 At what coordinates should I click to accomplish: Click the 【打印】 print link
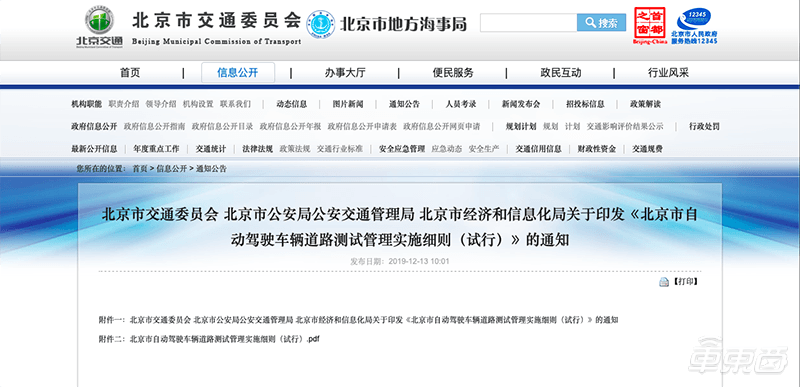(685, 281)
